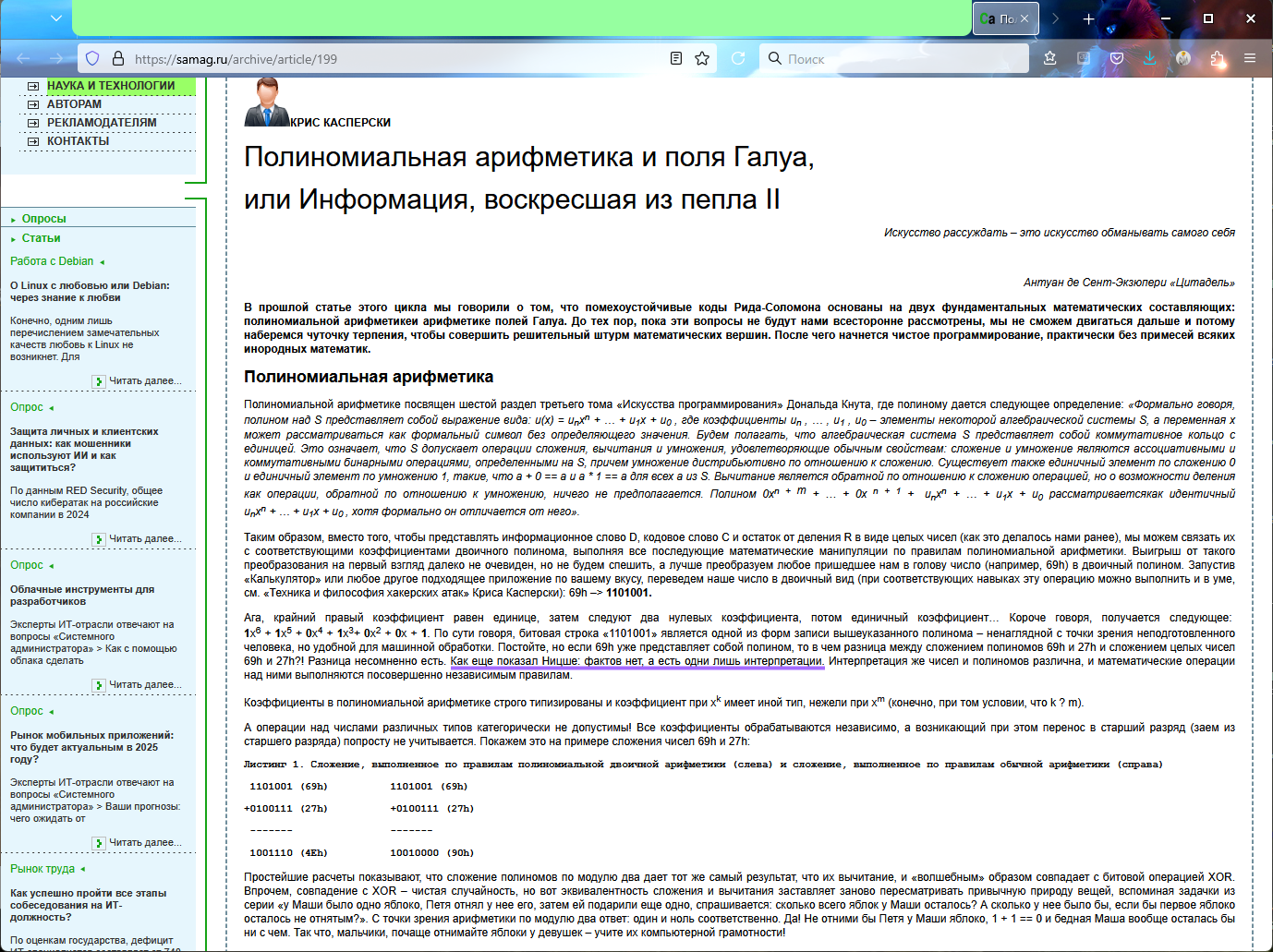Expand the КОНТАКТЫ menu icon

click(x=33, y=141)
